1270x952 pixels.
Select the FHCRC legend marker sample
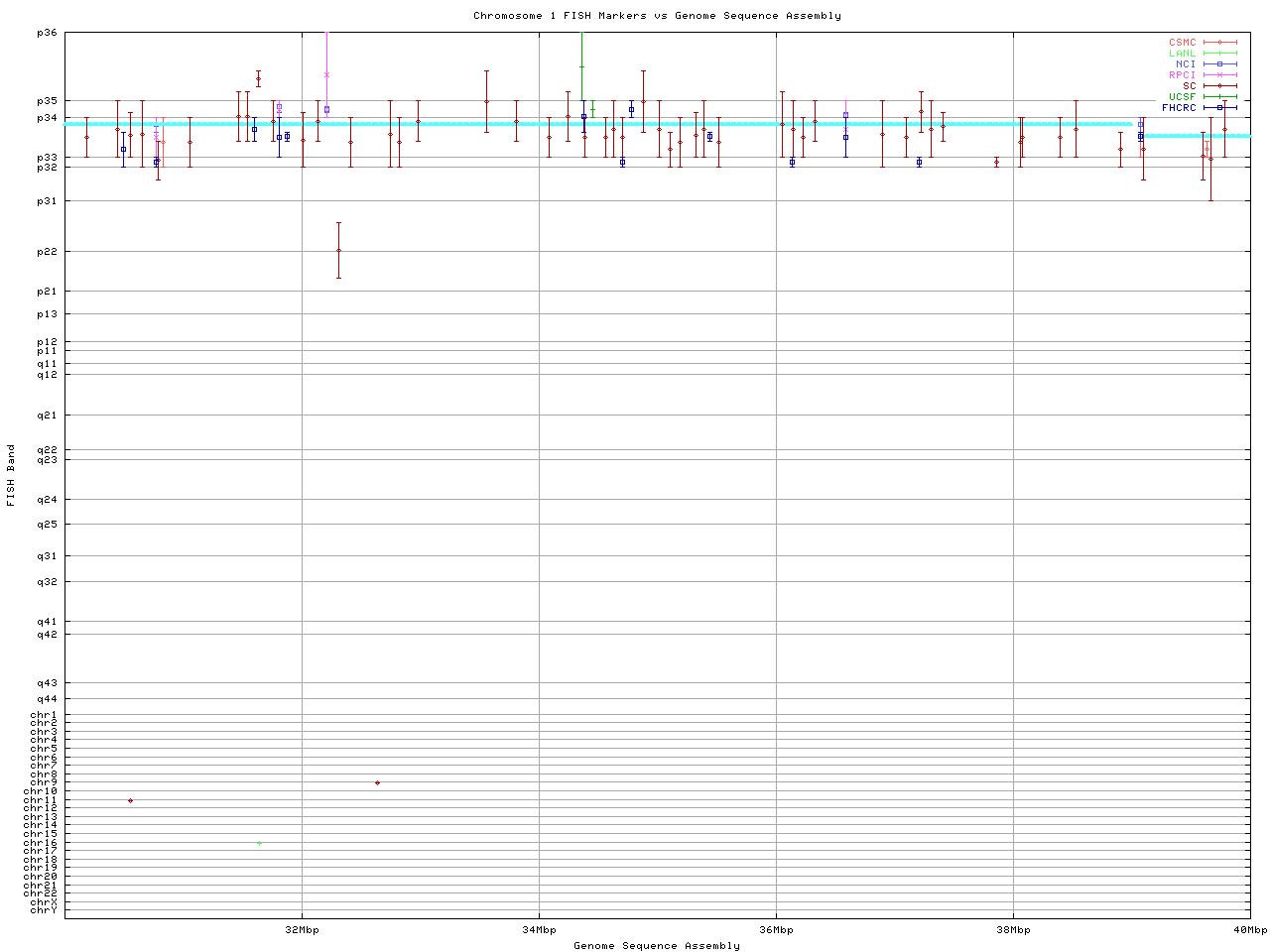1219,107
